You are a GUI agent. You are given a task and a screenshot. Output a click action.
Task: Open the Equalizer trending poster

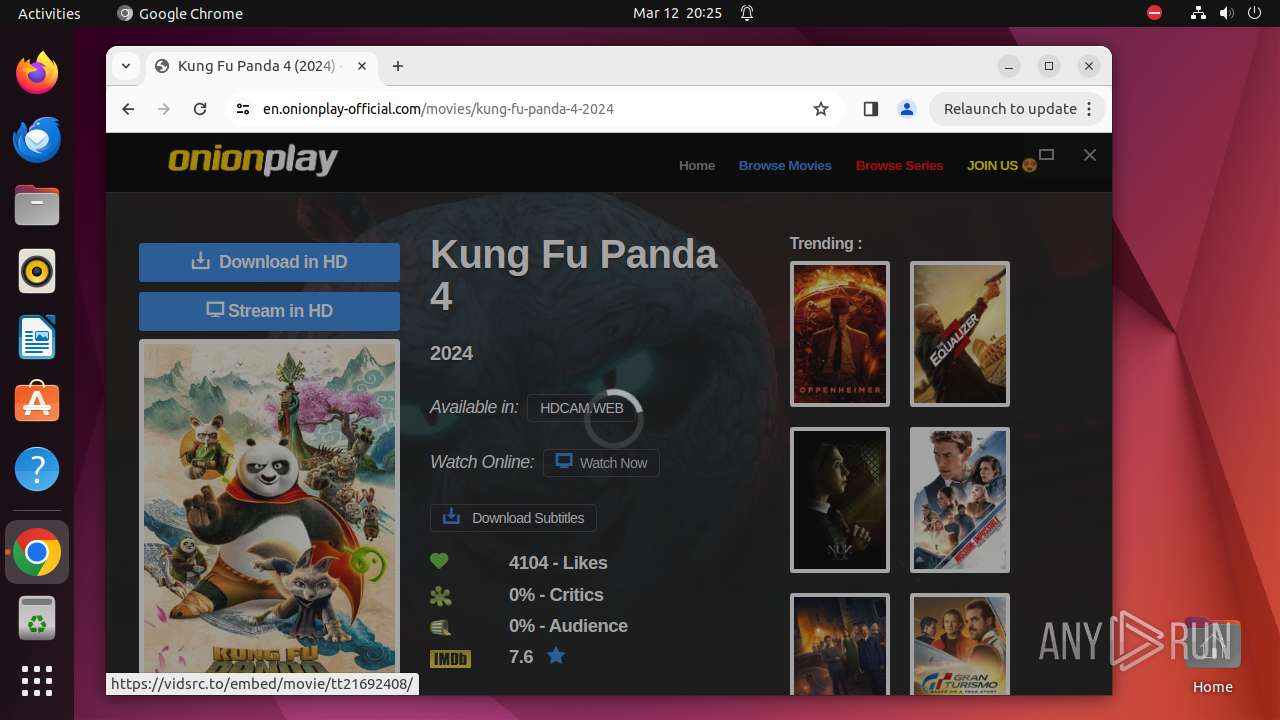pos(960,334)
